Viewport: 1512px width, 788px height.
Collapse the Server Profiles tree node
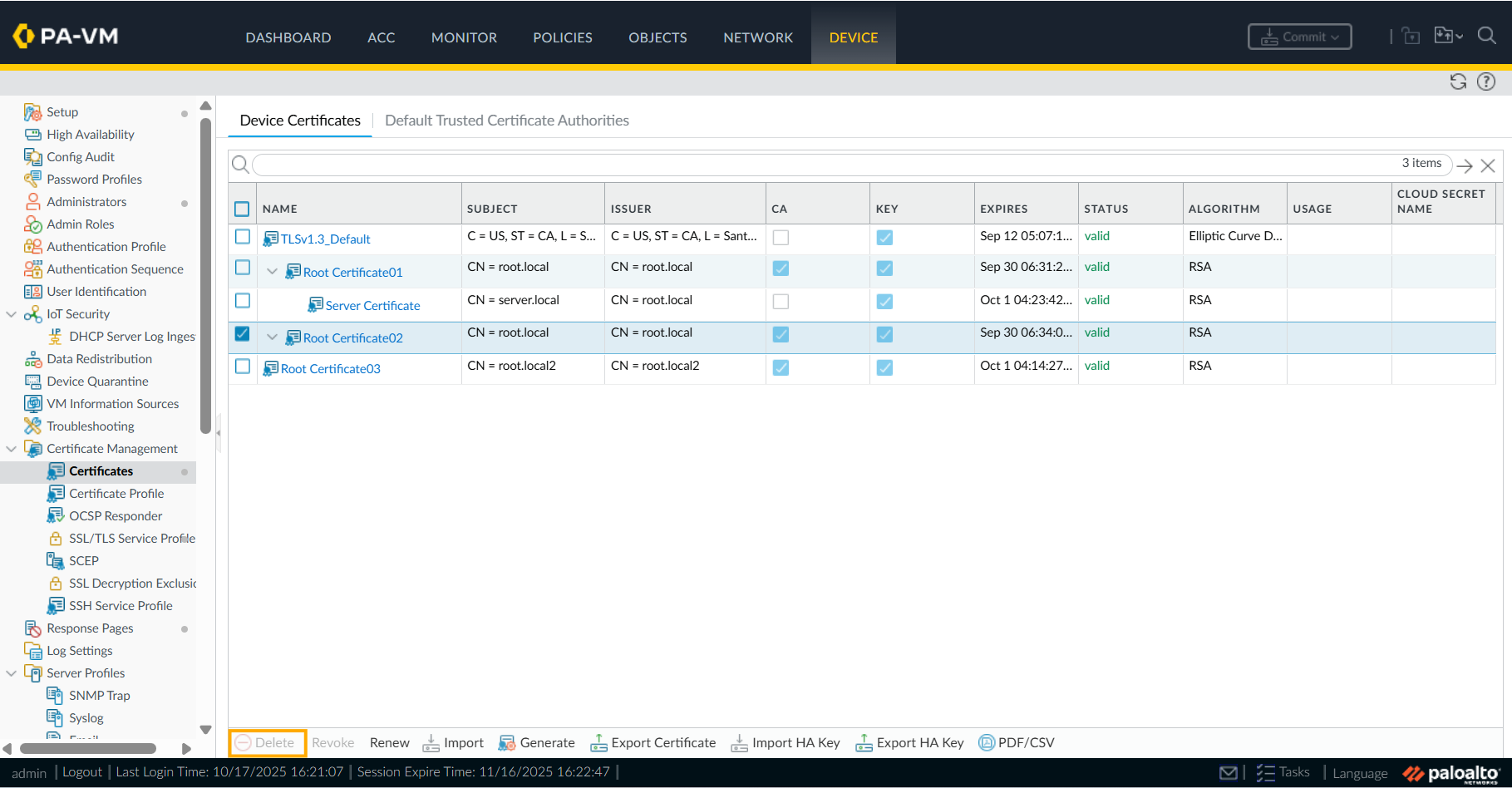12,673
